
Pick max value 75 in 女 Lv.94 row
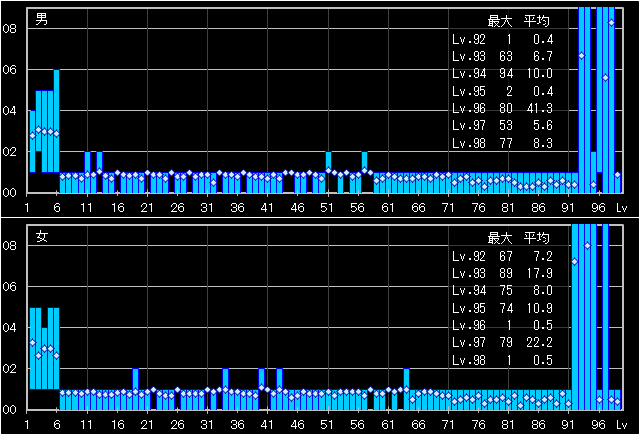[506, 291]
